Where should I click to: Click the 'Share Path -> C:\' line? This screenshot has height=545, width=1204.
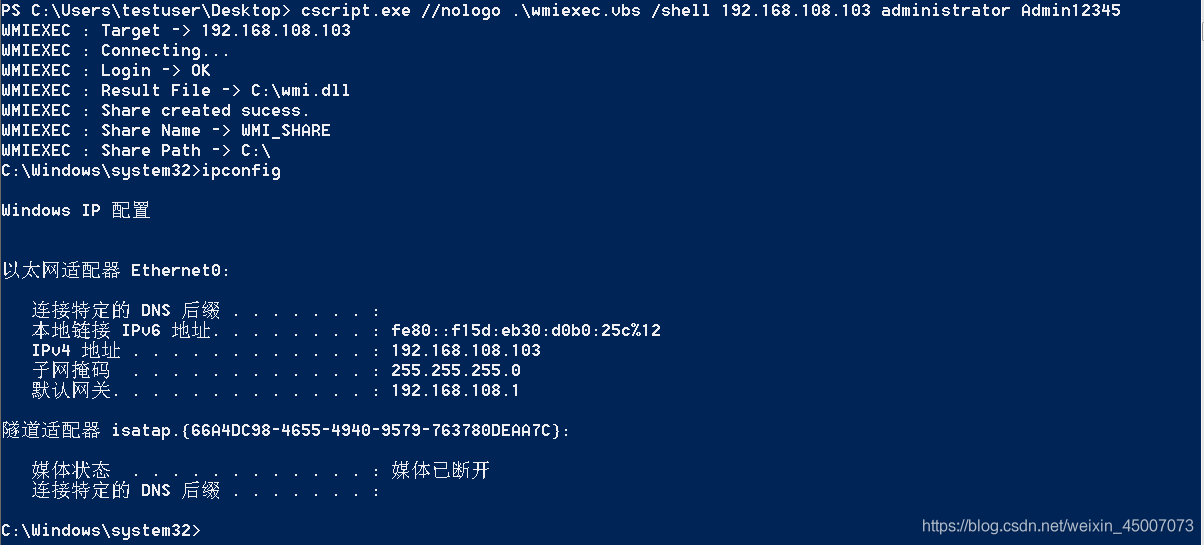(x=136, y=150)
